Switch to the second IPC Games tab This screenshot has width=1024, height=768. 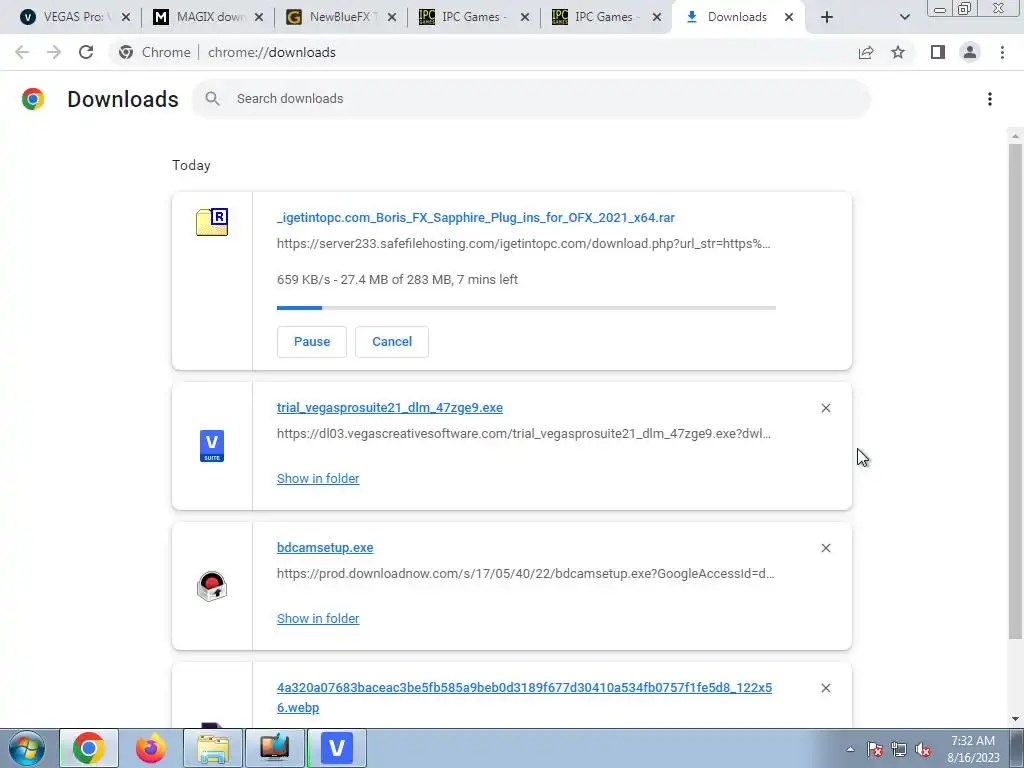tap(605, 17)
